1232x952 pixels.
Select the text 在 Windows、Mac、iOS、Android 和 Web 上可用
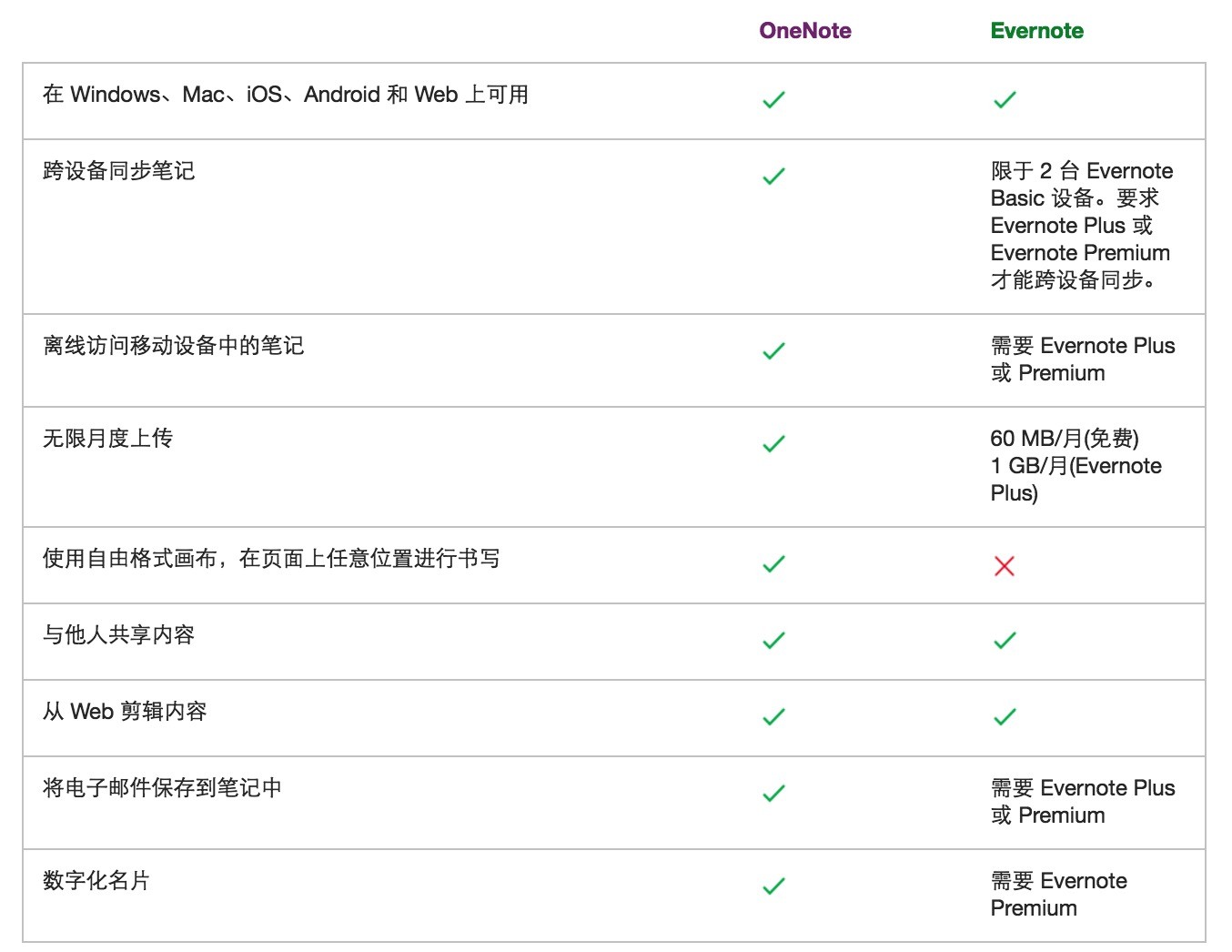pyautogui.click(x=286, y=95)
